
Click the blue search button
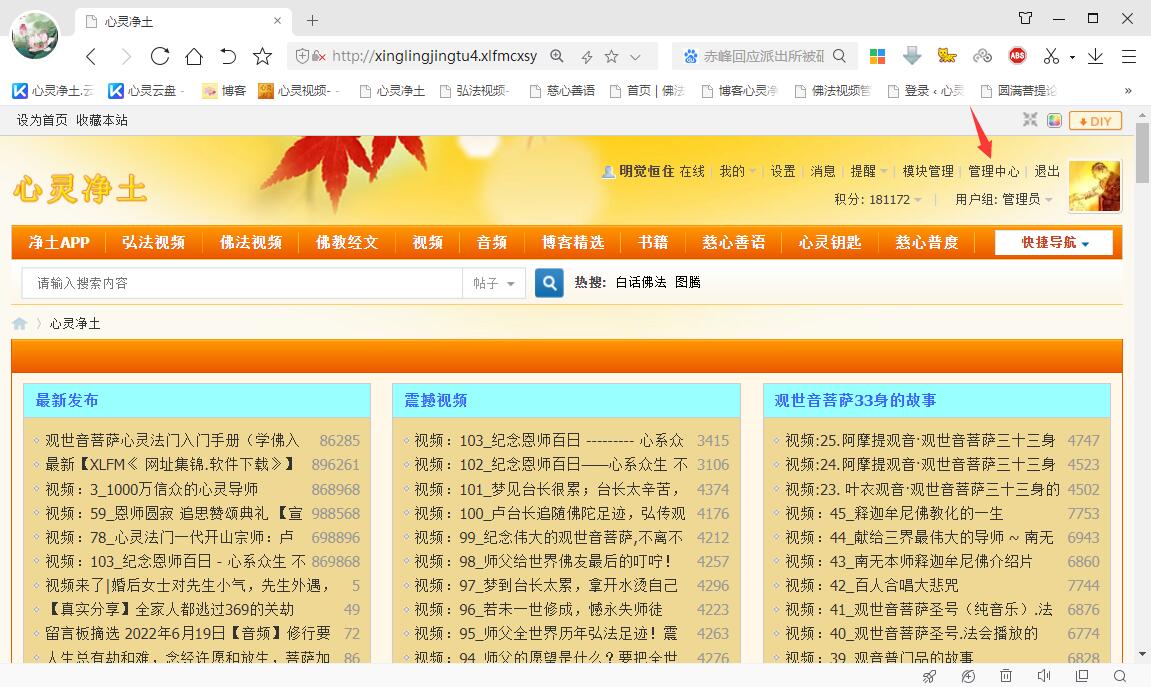[x=549, y=283]
